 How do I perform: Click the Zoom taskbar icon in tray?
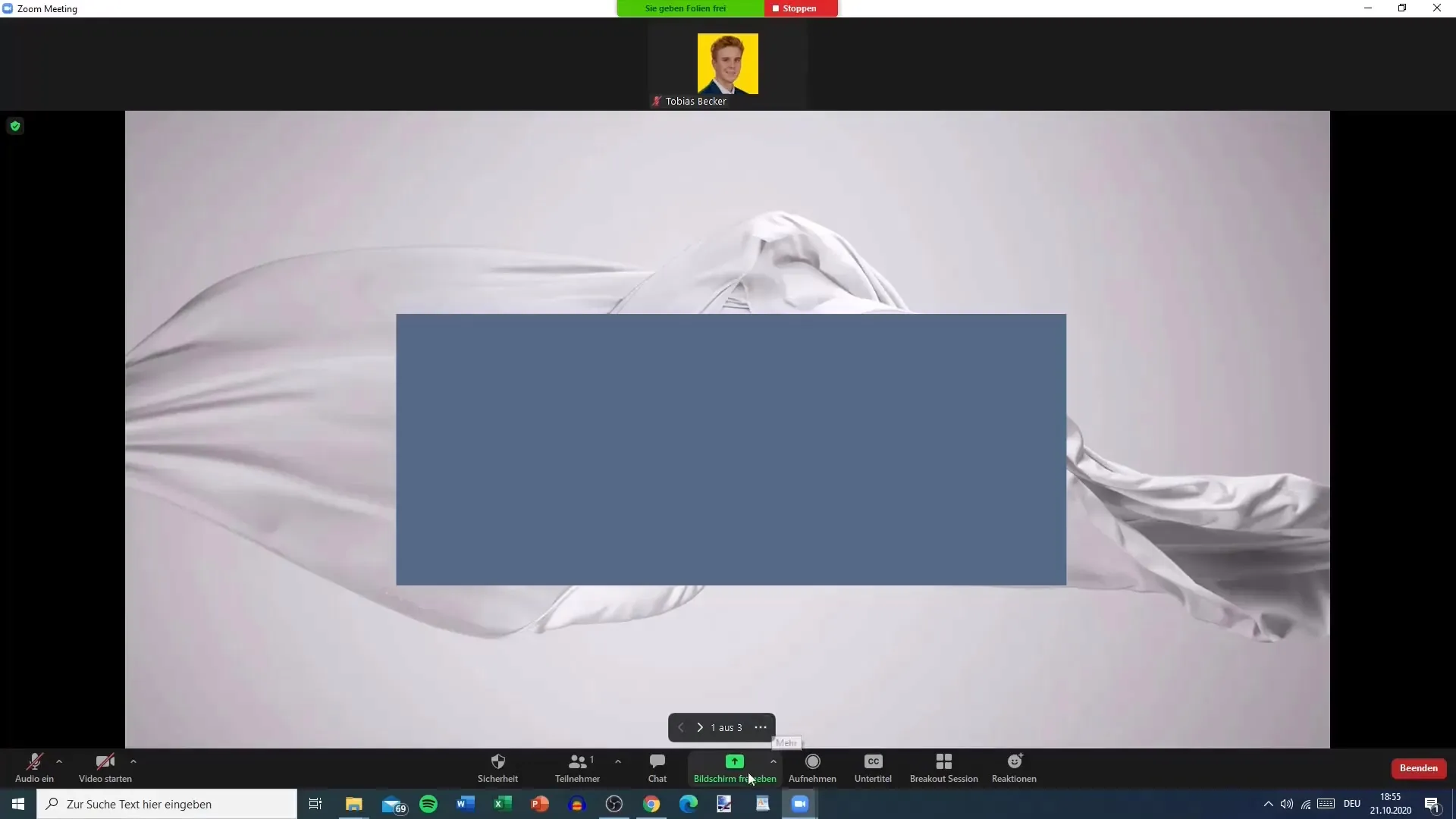[799, 804]
